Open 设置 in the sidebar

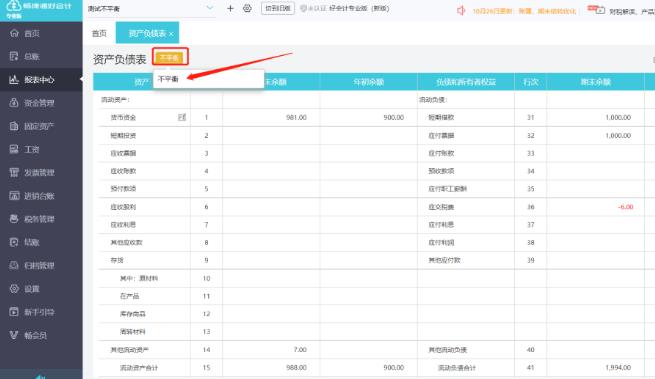[x=41, y=289]
